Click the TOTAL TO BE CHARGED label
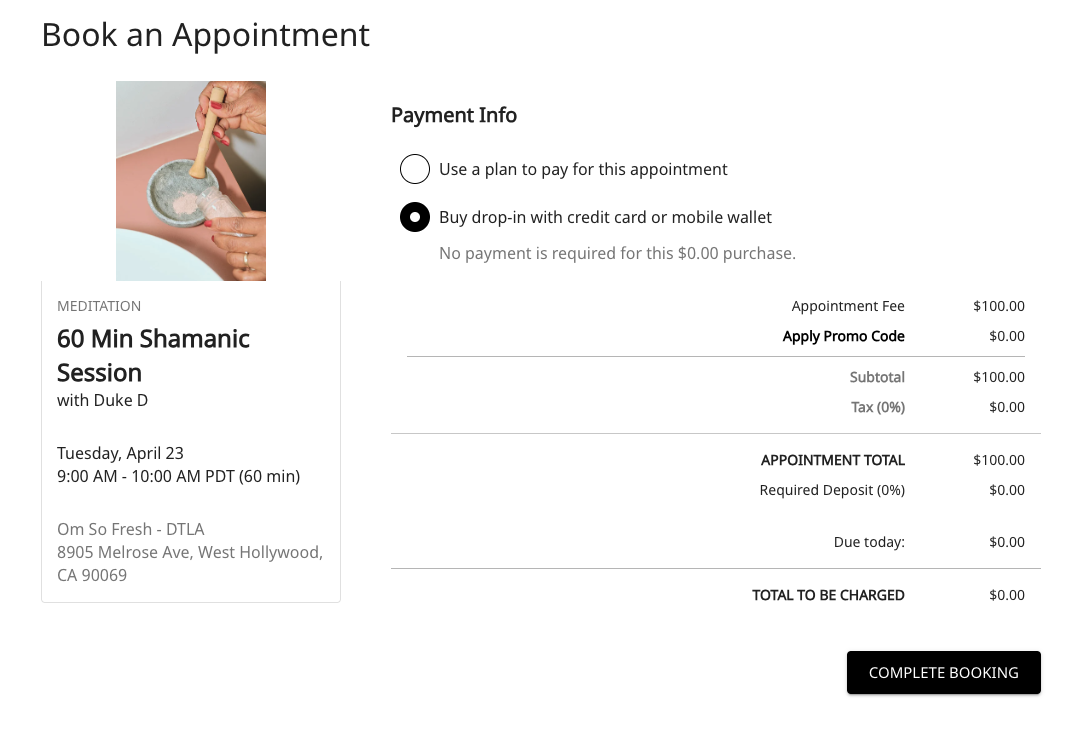1091x743 pixels. (x=827, y=595)
